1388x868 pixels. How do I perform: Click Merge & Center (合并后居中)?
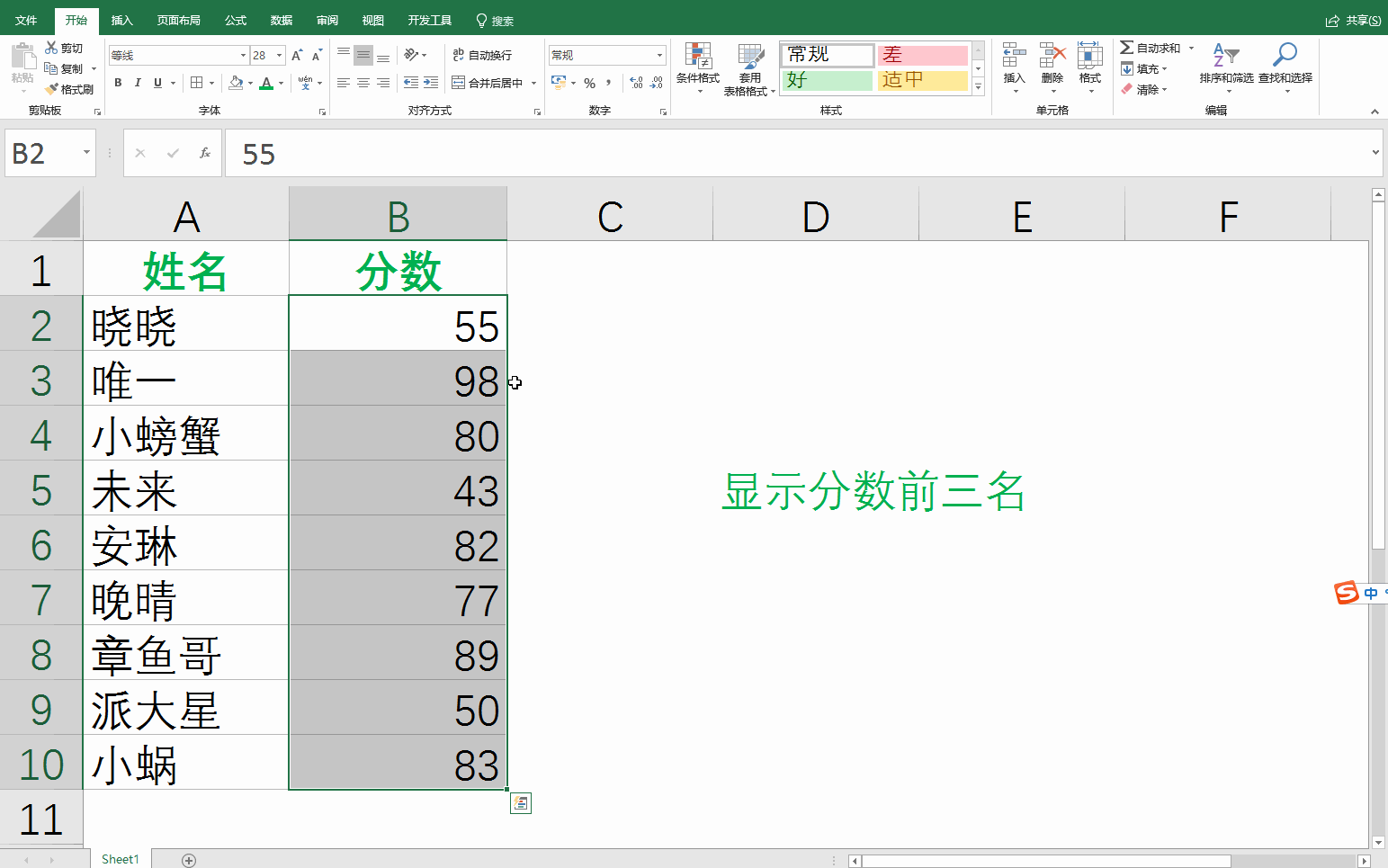(x=488, y=83)
